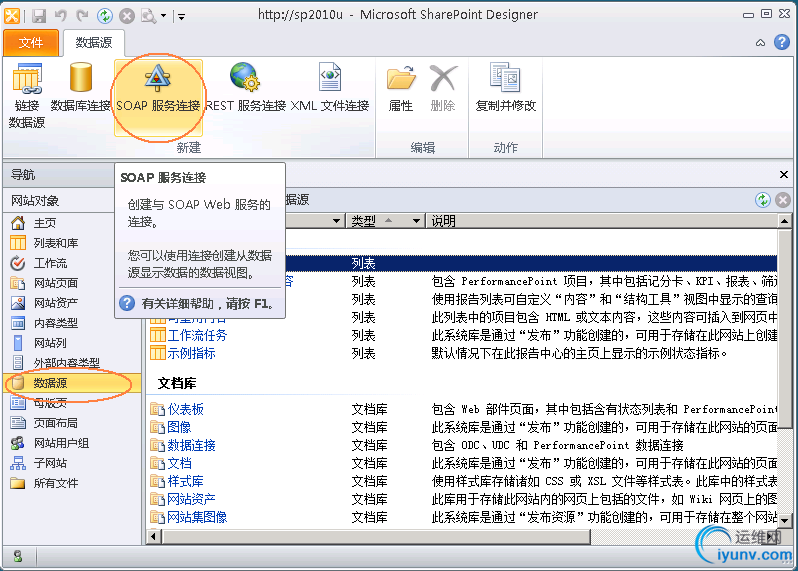The height and width of the screenshot is (571, 798).
Task: Close the data source tab with X
Action: (x=784, y=175)
